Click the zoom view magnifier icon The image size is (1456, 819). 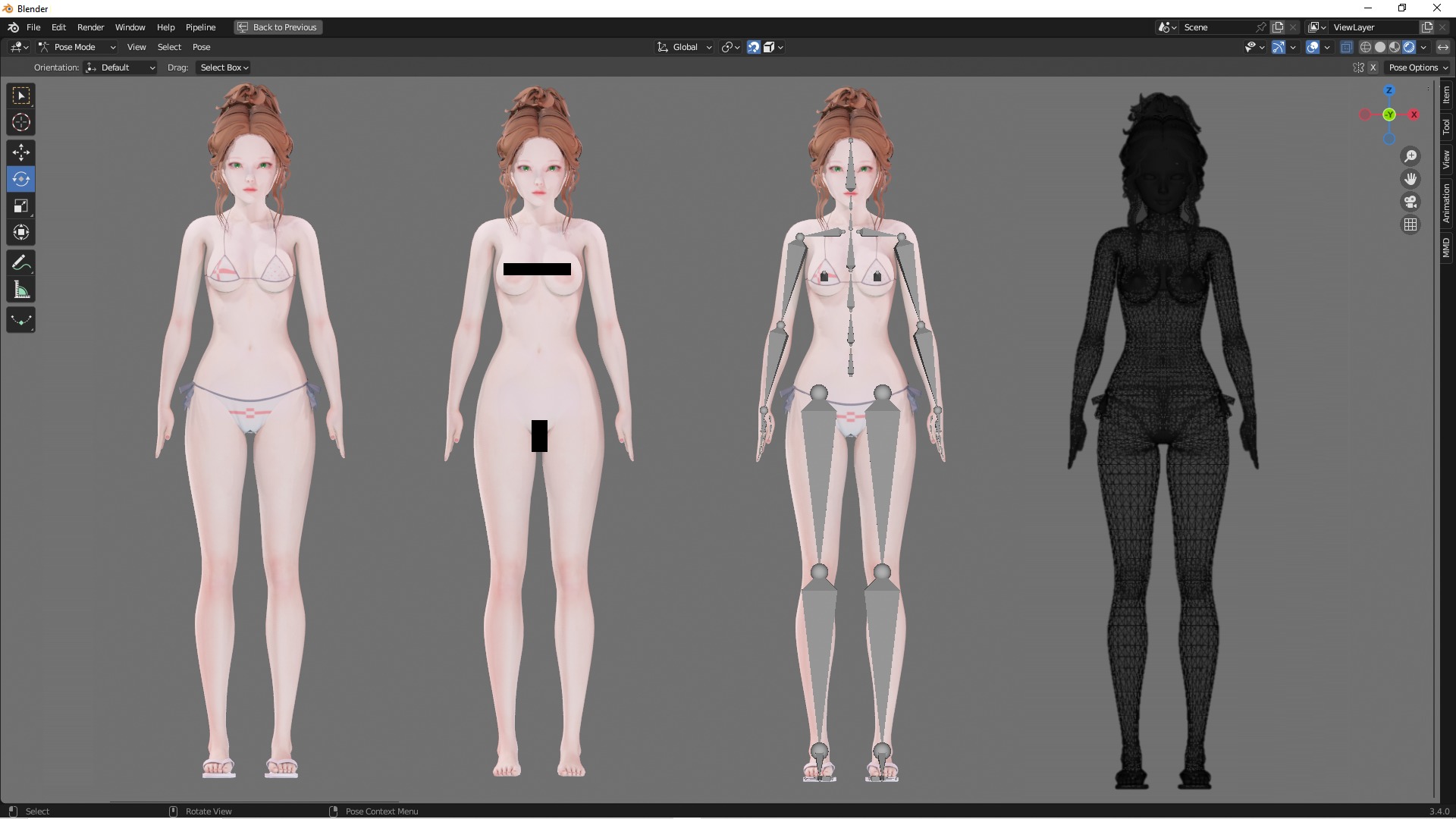(x=1410, y=156)
